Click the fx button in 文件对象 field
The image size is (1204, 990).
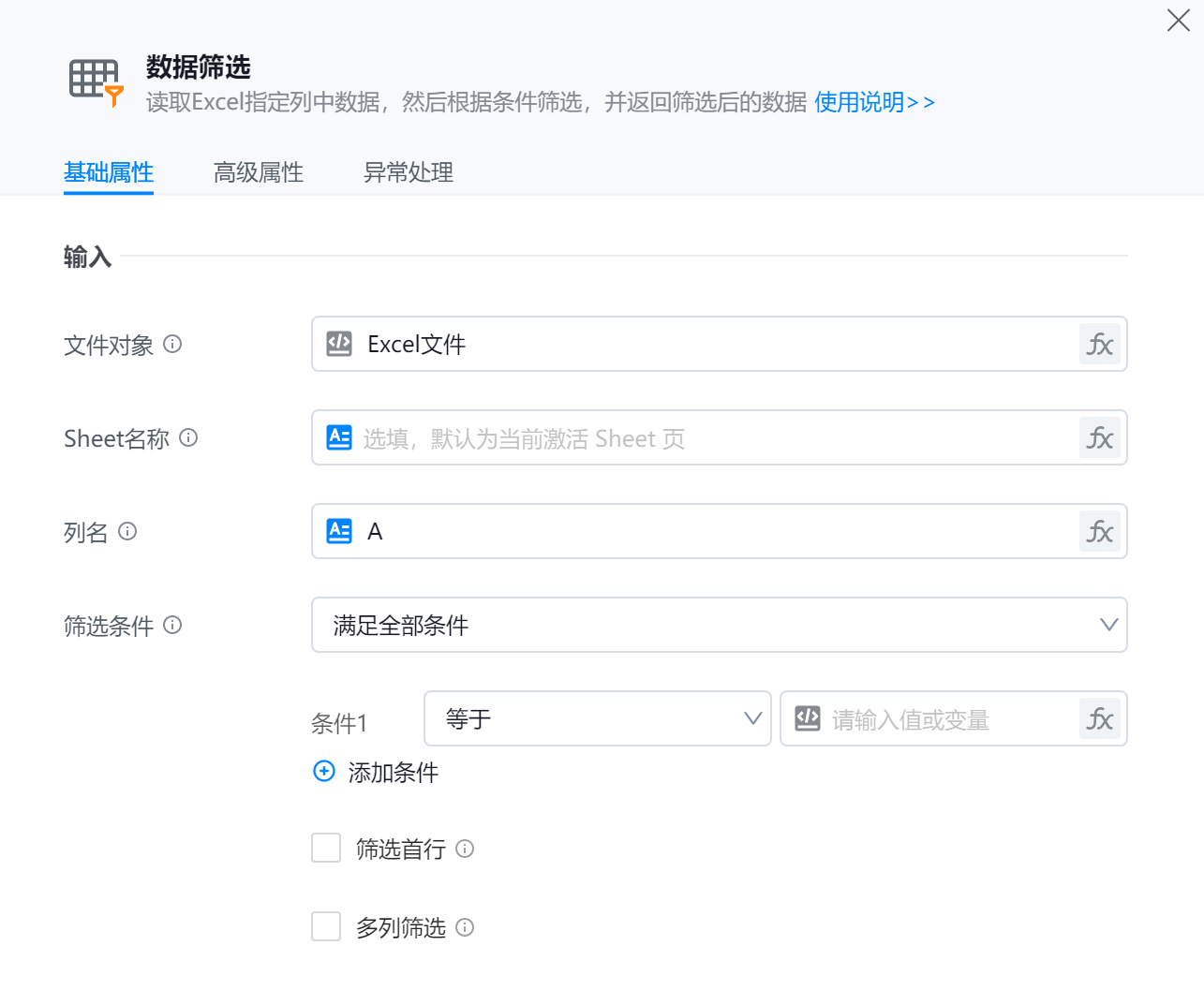1099,345
